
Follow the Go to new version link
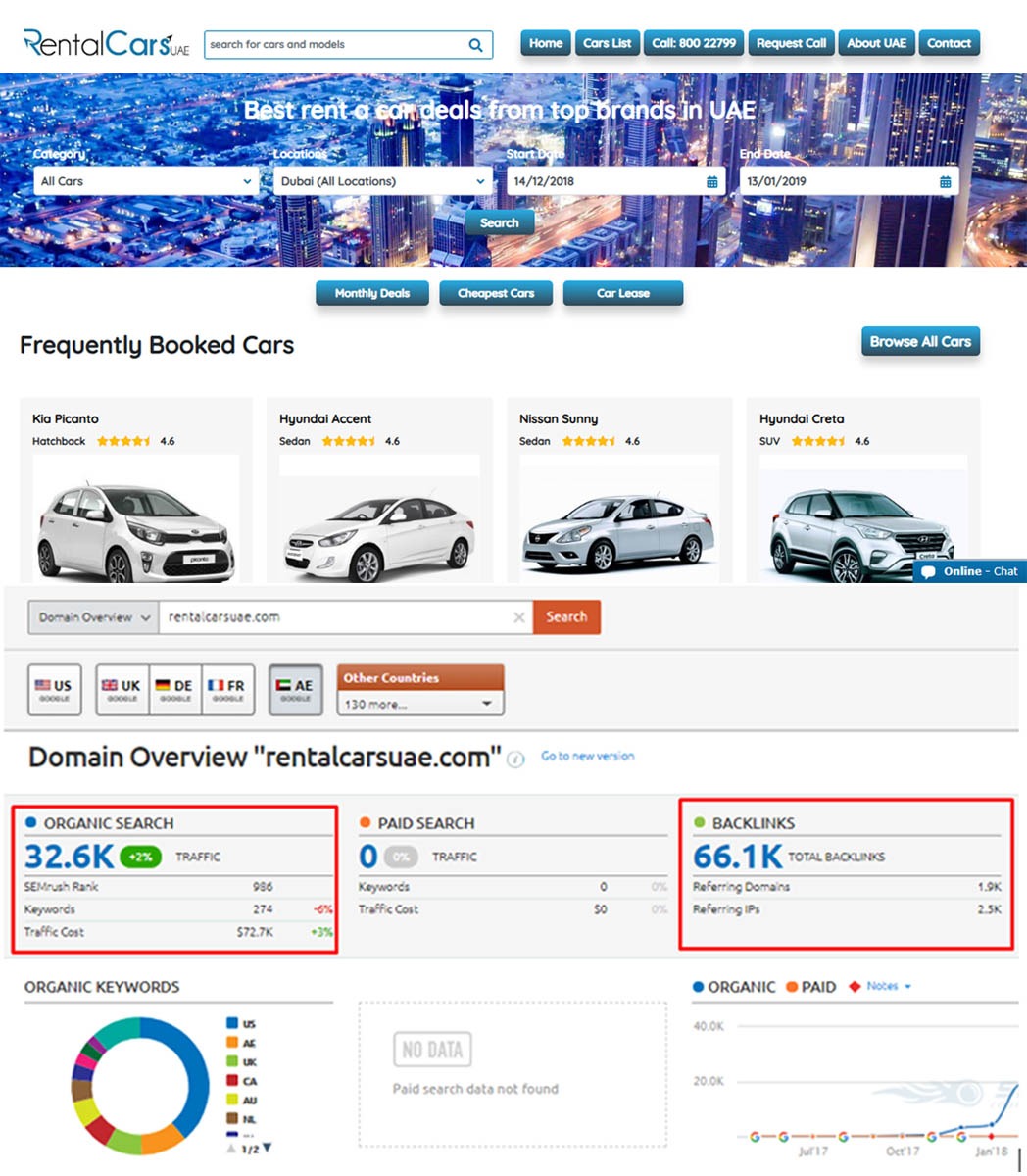[x=587, y=757]
